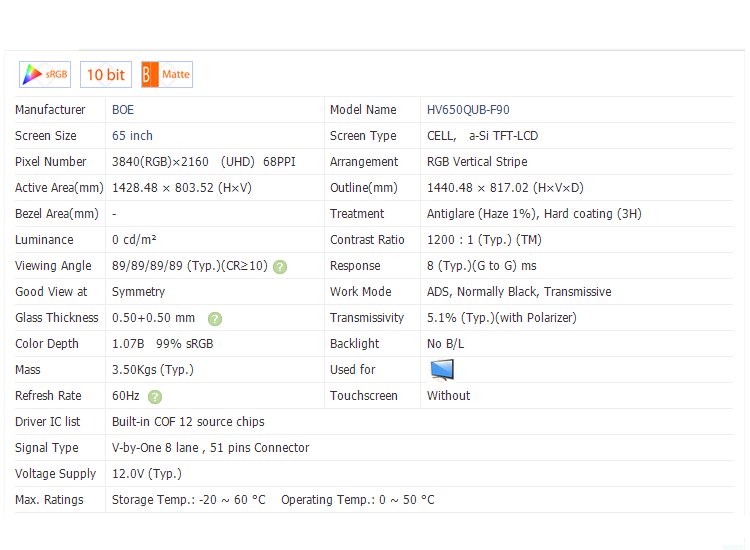Click the ADS, Normally Black work mode value

[x=518, y=292]
